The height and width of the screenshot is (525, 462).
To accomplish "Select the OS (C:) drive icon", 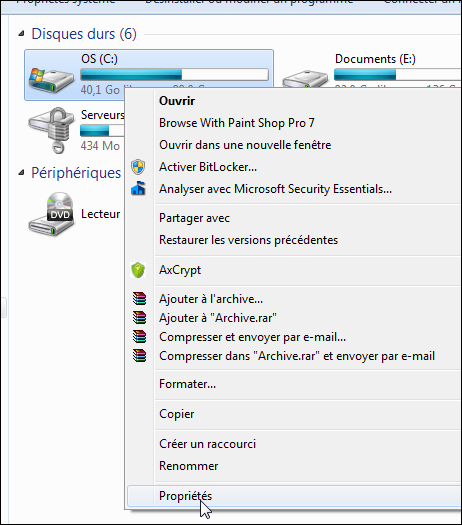I will (x=51, y=80).
